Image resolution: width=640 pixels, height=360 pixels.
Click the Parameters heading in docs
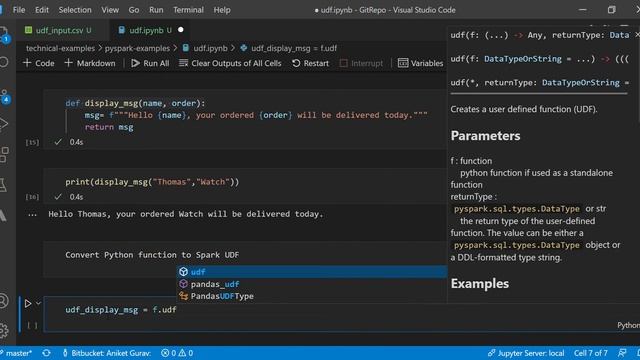tap(485, 136)
